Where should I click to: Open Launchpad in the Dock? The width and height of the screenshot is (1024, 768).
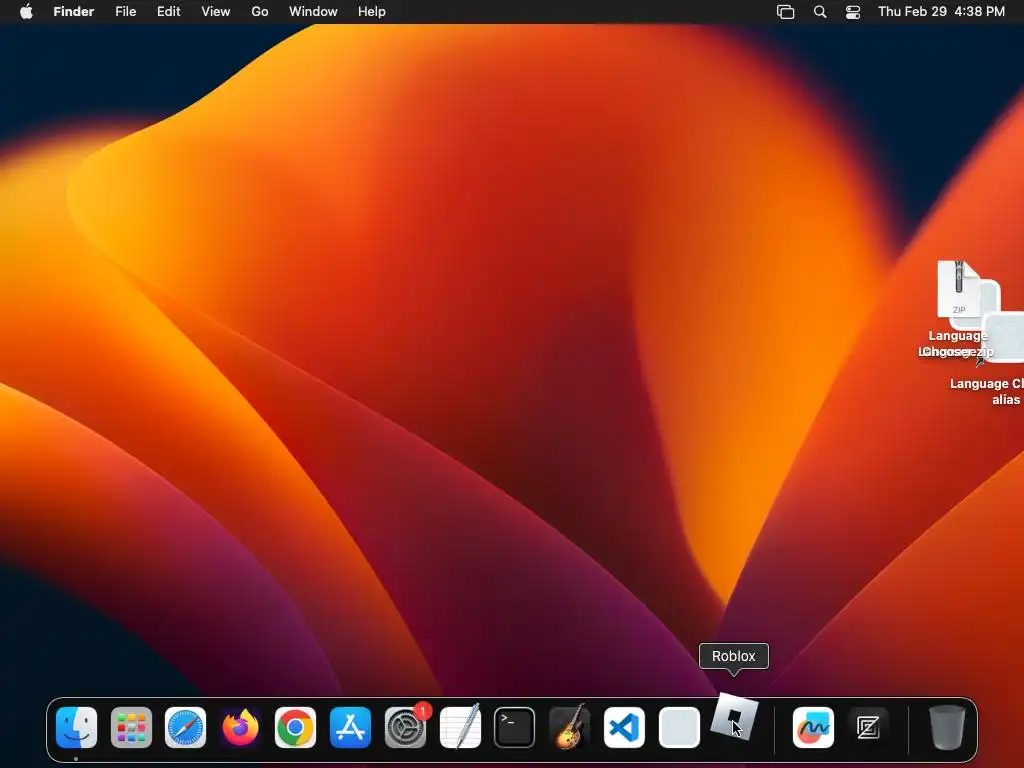(x=131, y=727)
